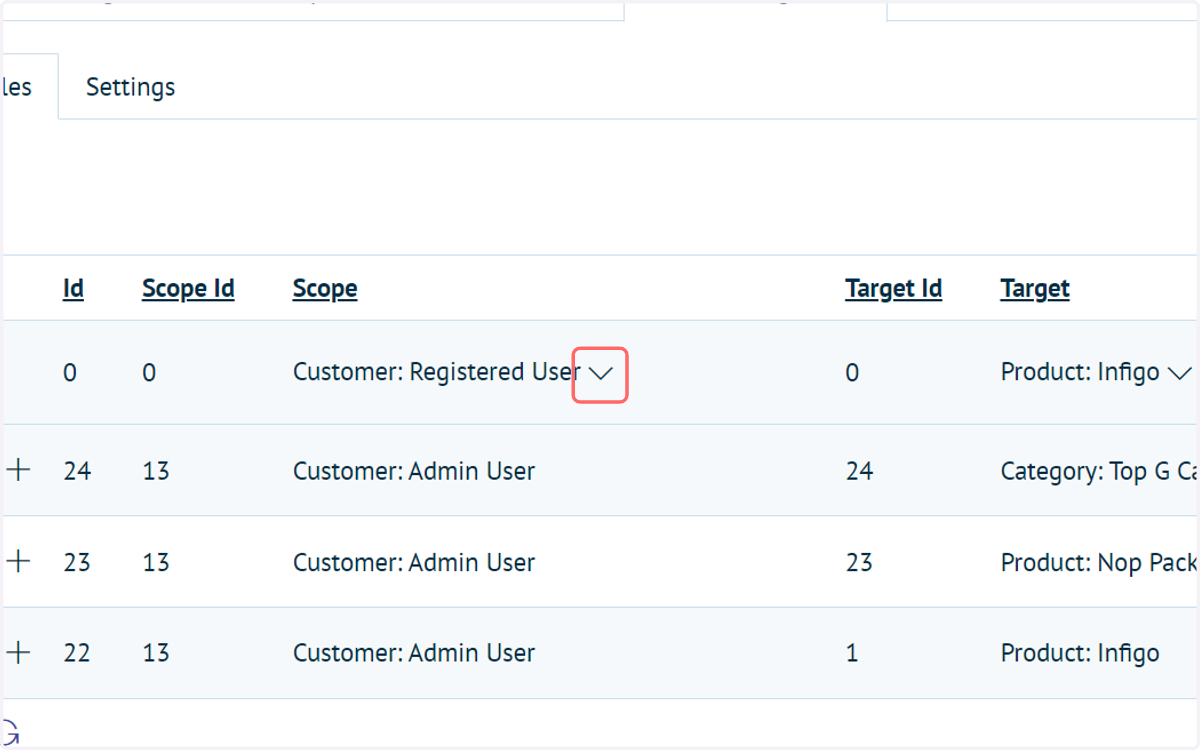Click the 'Product: Nop Pack' target cell
This screenshot has height=750, width=1200.
coord(1099,562)
